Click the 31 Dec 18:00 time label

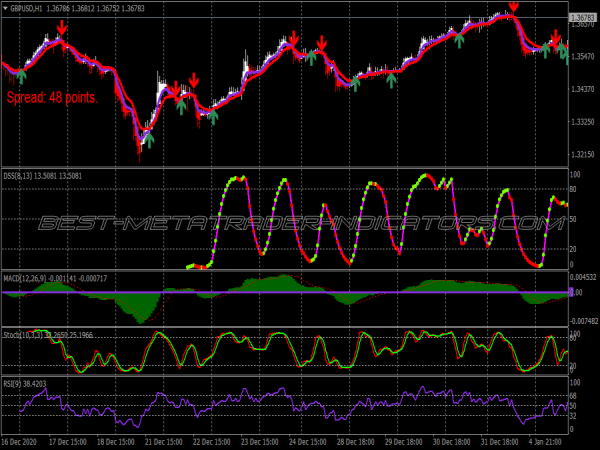(500, 442)
